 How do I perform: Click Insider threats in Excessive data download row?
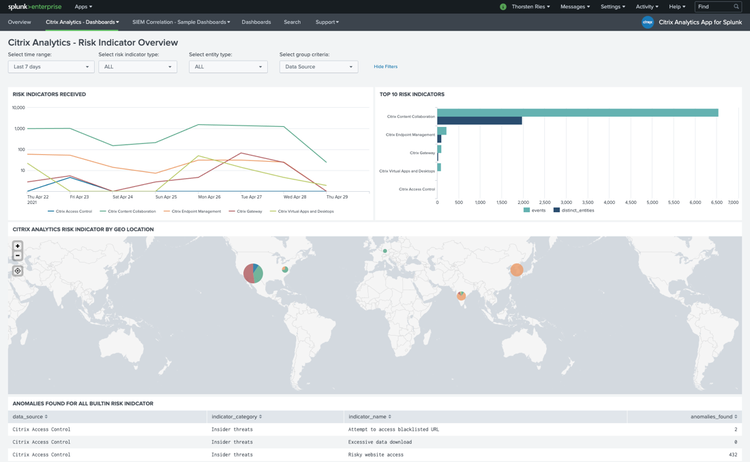tap(232, 442)
